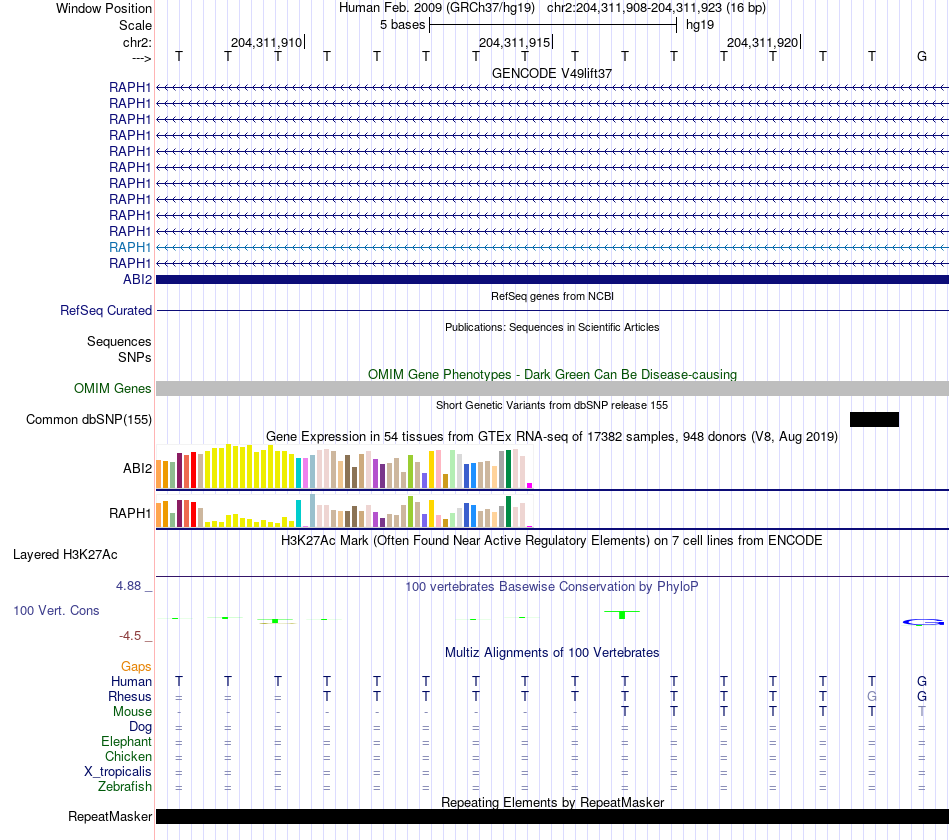This screenshot has width=950, height=840.
Task: Click Multiz Alignments of 100 Vertebrates title
Action: (x=552, y=653)
